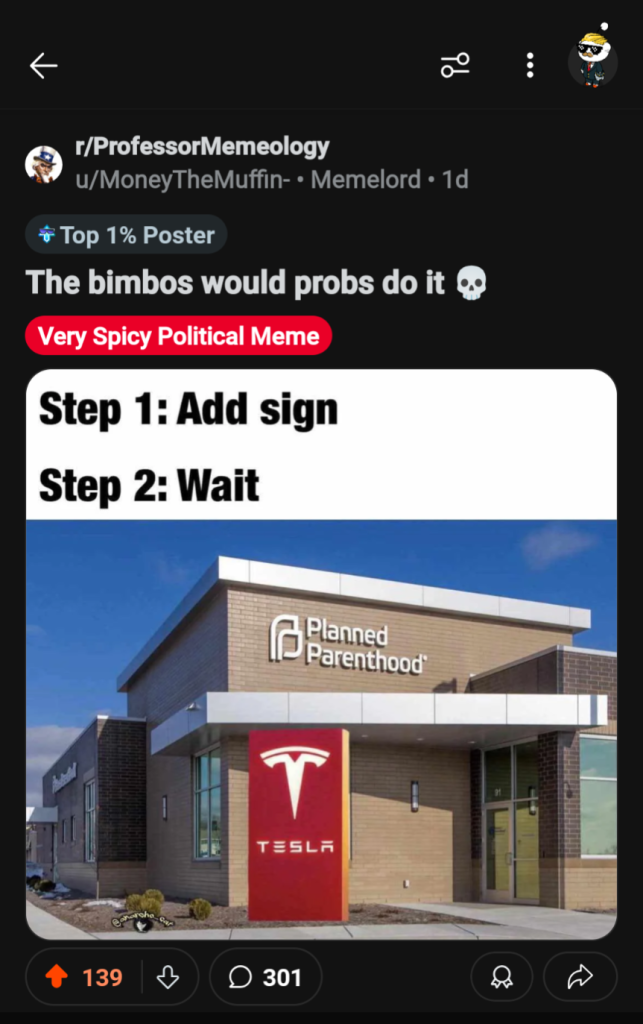Screen dimensions: 643x1024
Task: Go to r/ProfessorMemeology subreddit
Action: click(202, 147)
